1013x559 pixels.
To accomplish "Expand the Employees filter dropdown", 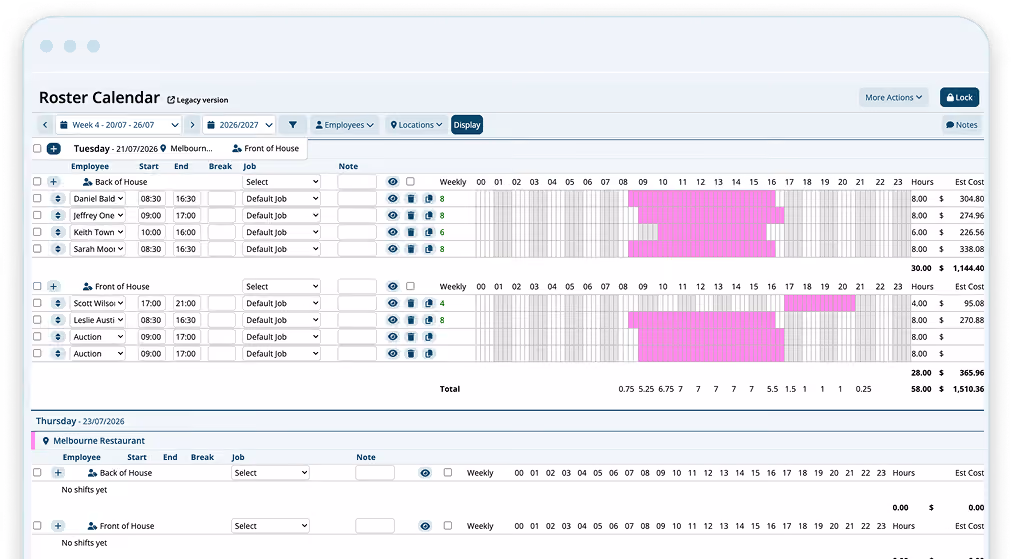I will (344, 125).
